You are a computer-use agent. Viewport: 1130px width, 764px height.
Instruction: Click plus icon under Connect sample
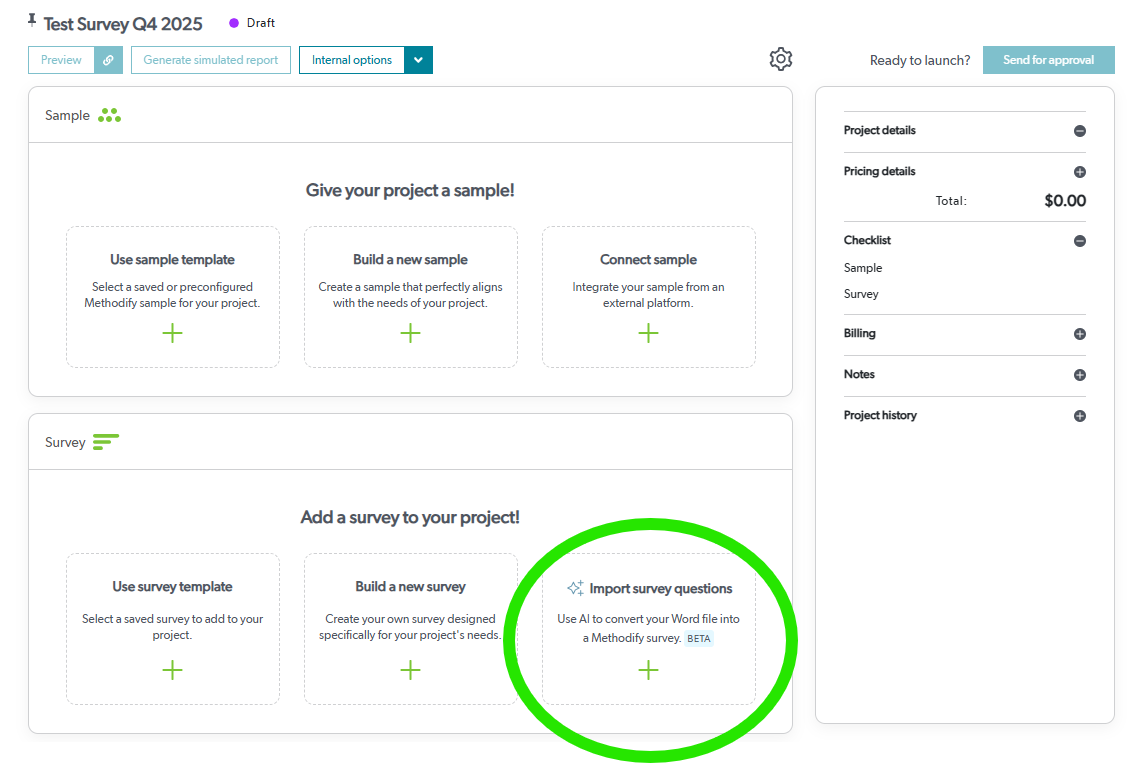click(648, 333)
